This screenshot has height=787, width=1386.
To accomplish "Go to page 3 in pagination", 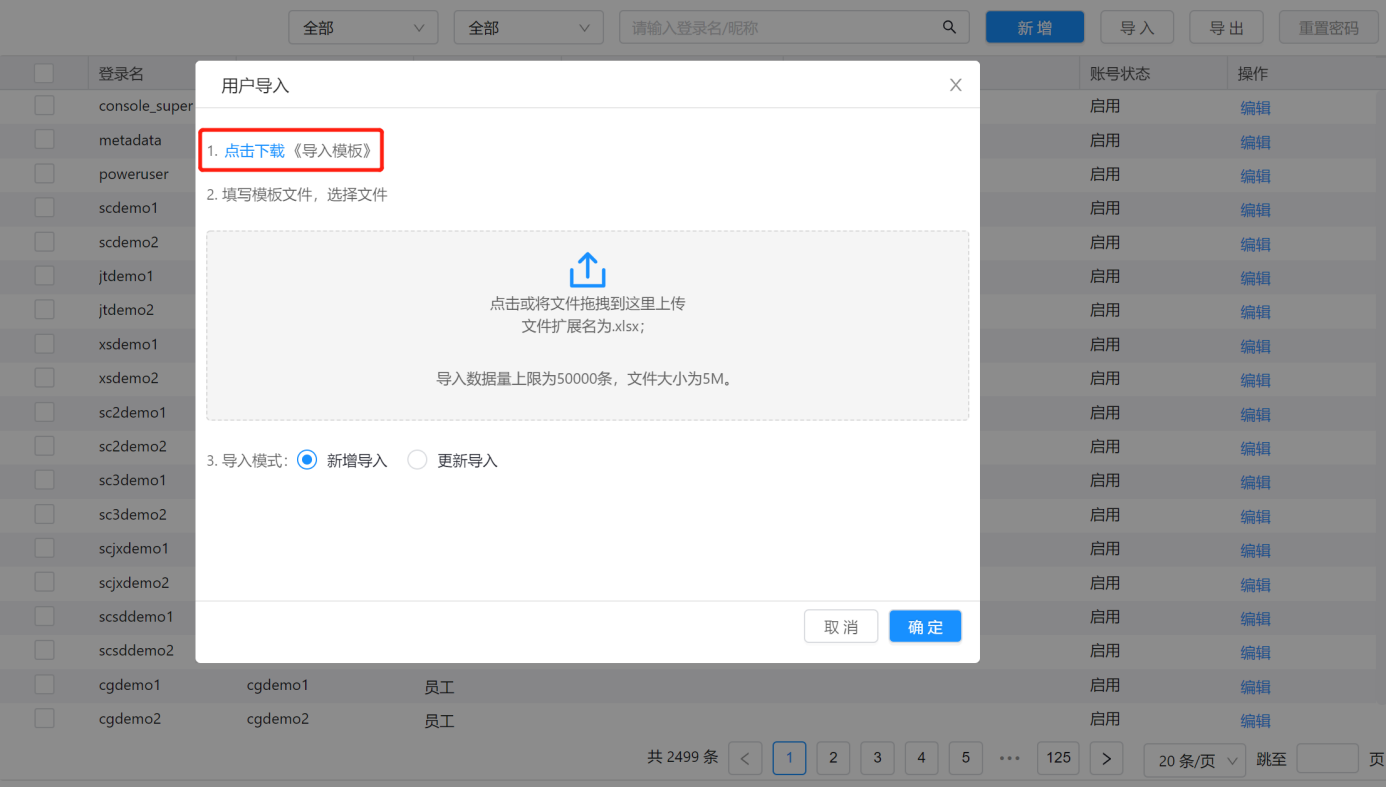I will (x=877, y=758).
